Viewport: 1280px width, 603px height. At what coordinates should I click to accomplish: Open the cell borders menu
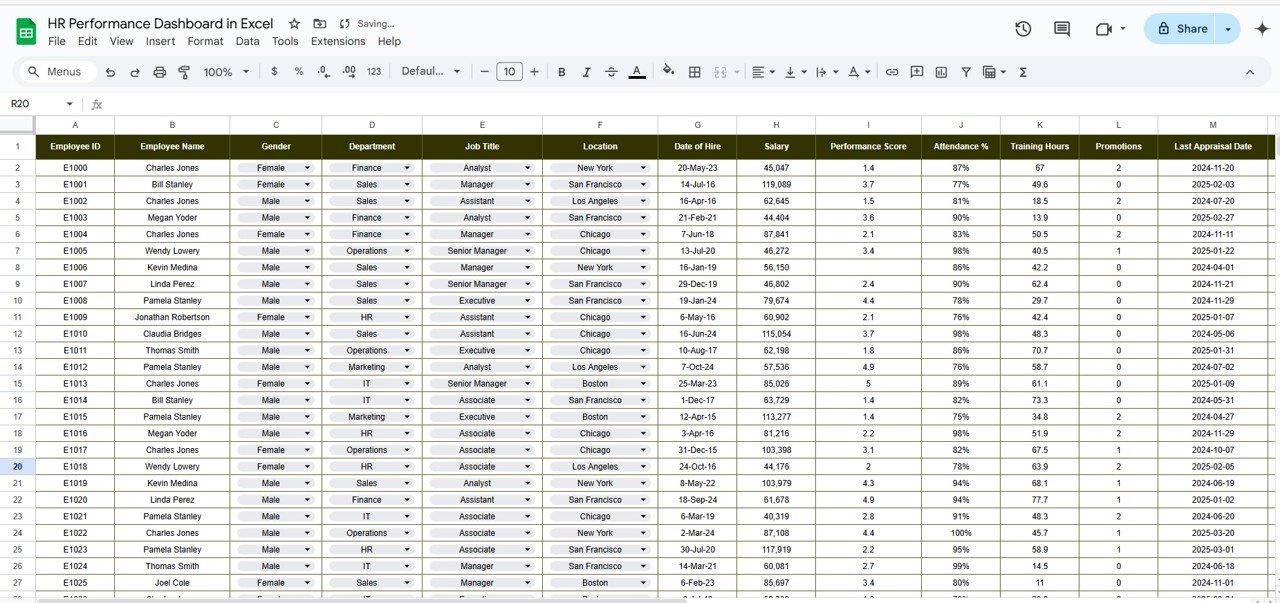695,72
